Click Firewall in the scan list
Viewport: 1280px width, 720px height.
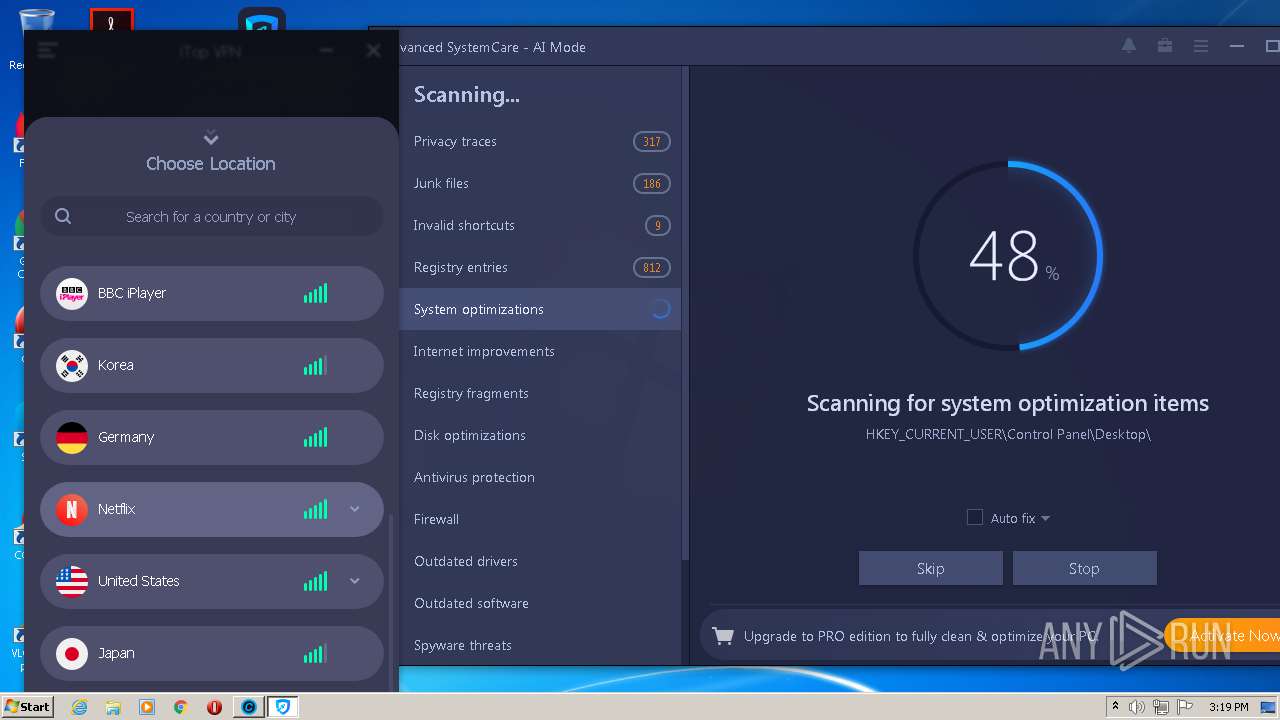tap(540, 519)
